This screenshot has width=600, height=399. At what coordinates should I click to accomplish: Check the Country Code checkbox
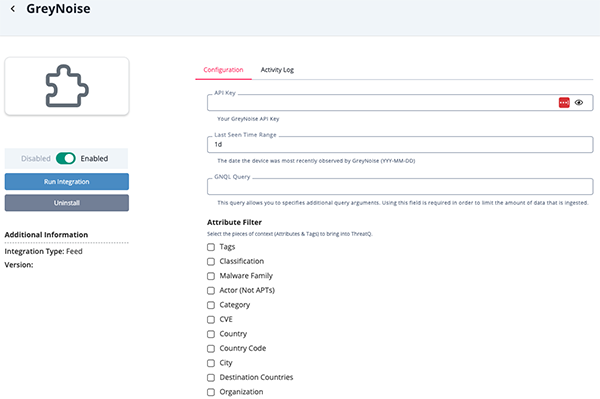pos(211,349)
